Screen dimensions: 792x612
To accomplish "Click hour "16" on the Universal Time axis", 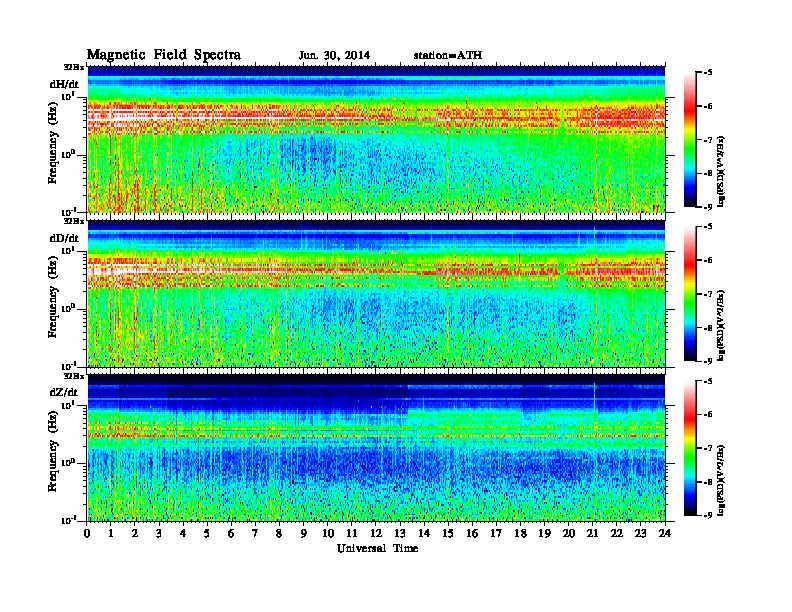I will tap(472, 534).
